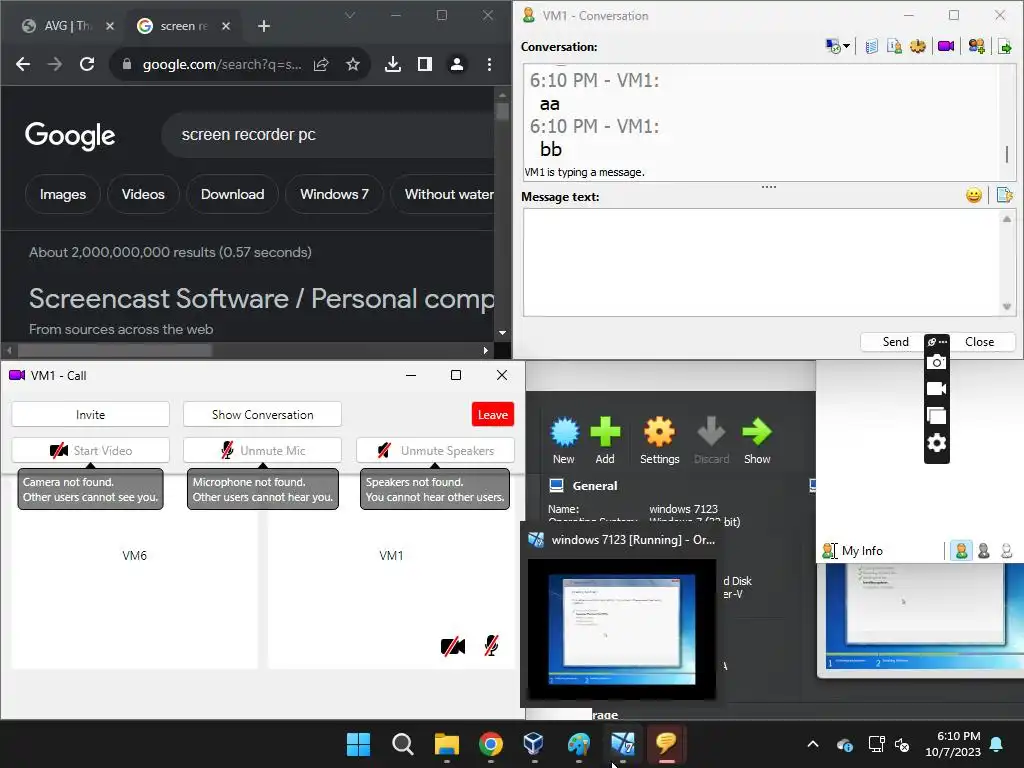This screenshot has height=768, width=1024.
Task: Select Images filter on Google results
Action: coord(63,194)
